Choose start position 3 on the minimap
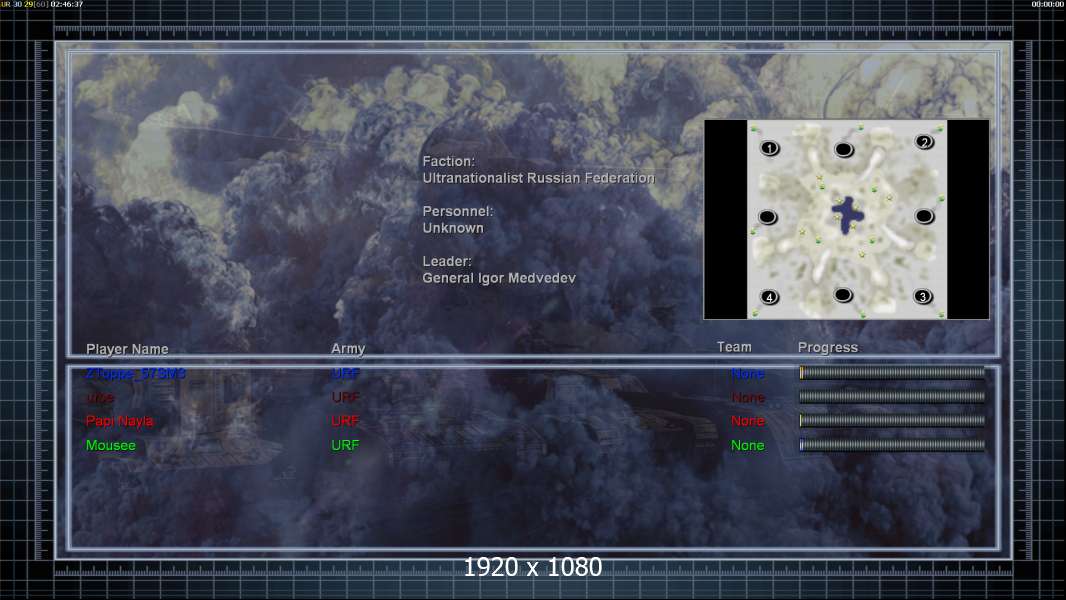This screenshot has width=1066, height=600. pos(923,296)
